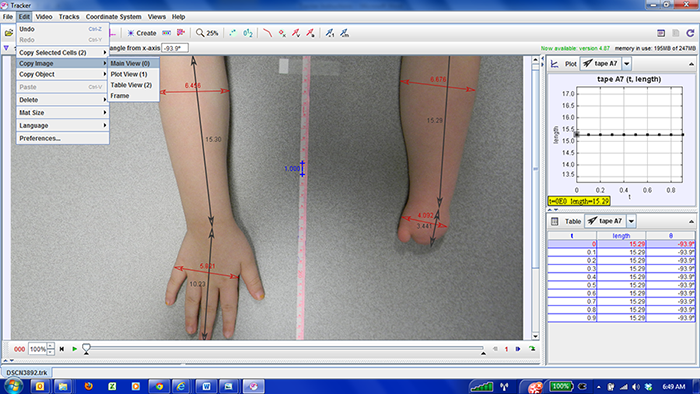Screen dimensions: 700x394
Task: Open the Tracks menu
Action: pos(69,17)
